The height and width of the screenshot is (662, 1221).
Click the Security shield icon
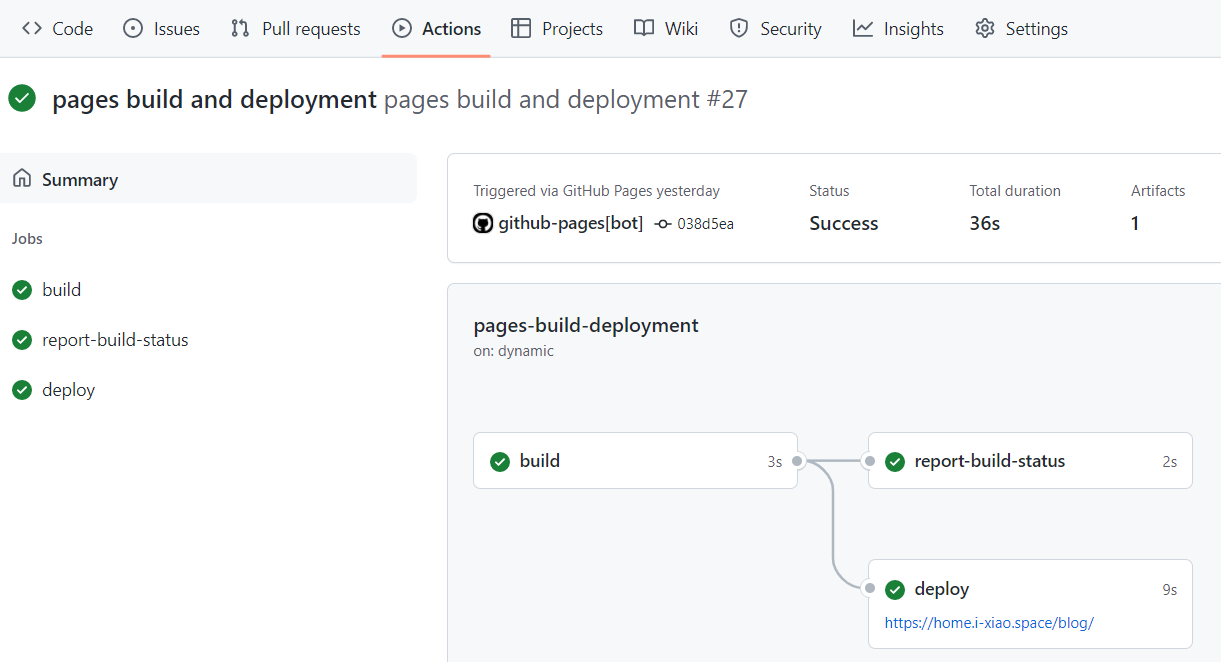click(739, 29)
